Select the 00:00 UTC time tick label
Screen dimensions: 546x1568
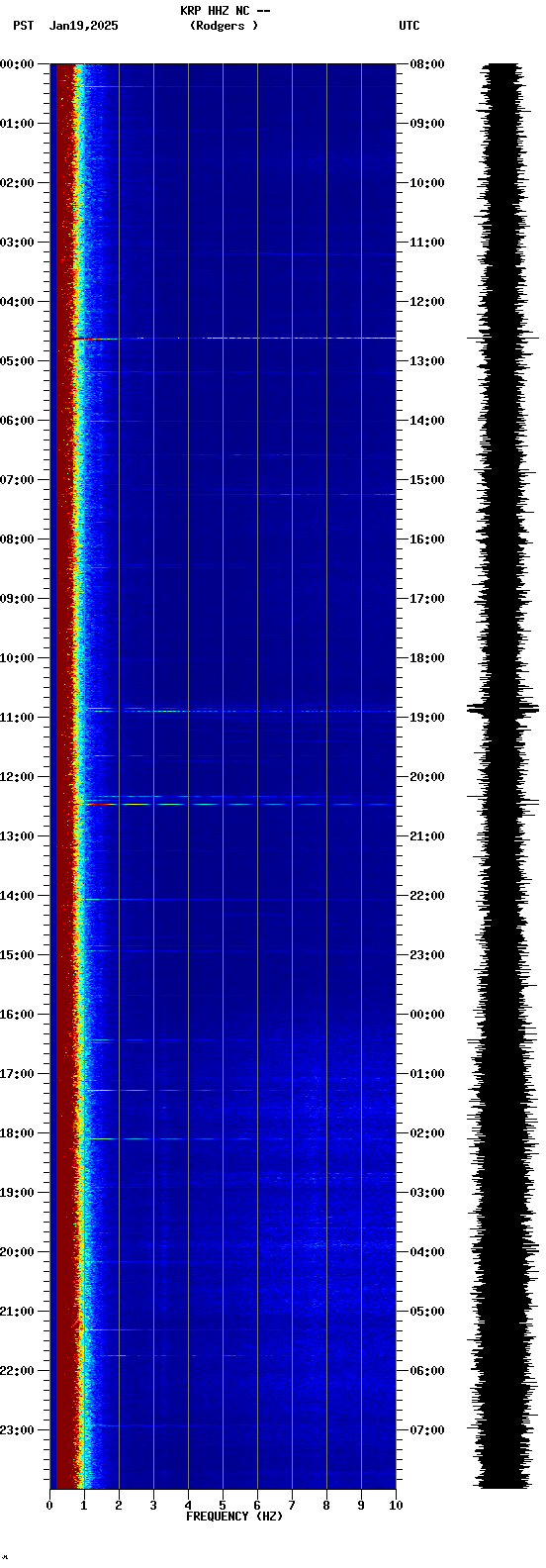click(427, 1015)
